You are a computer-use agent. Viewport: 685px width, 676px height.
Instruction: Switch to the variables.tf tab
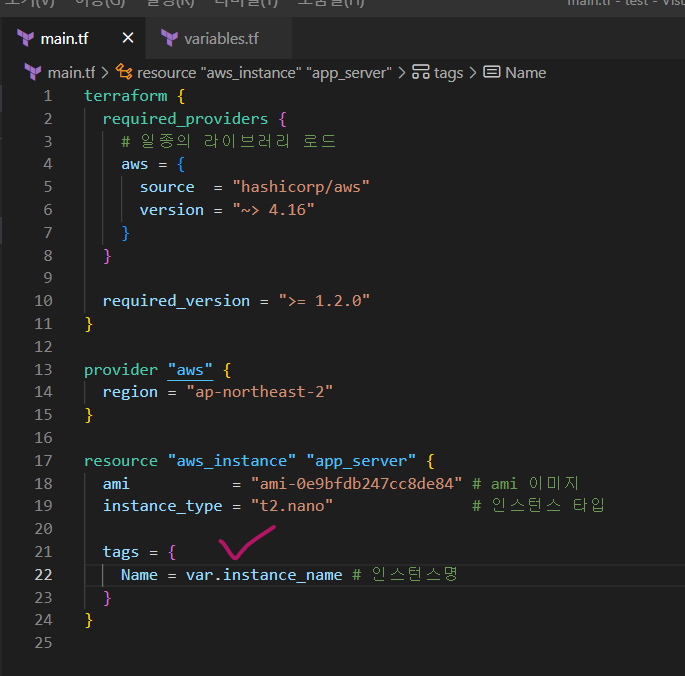coord(222,39)
